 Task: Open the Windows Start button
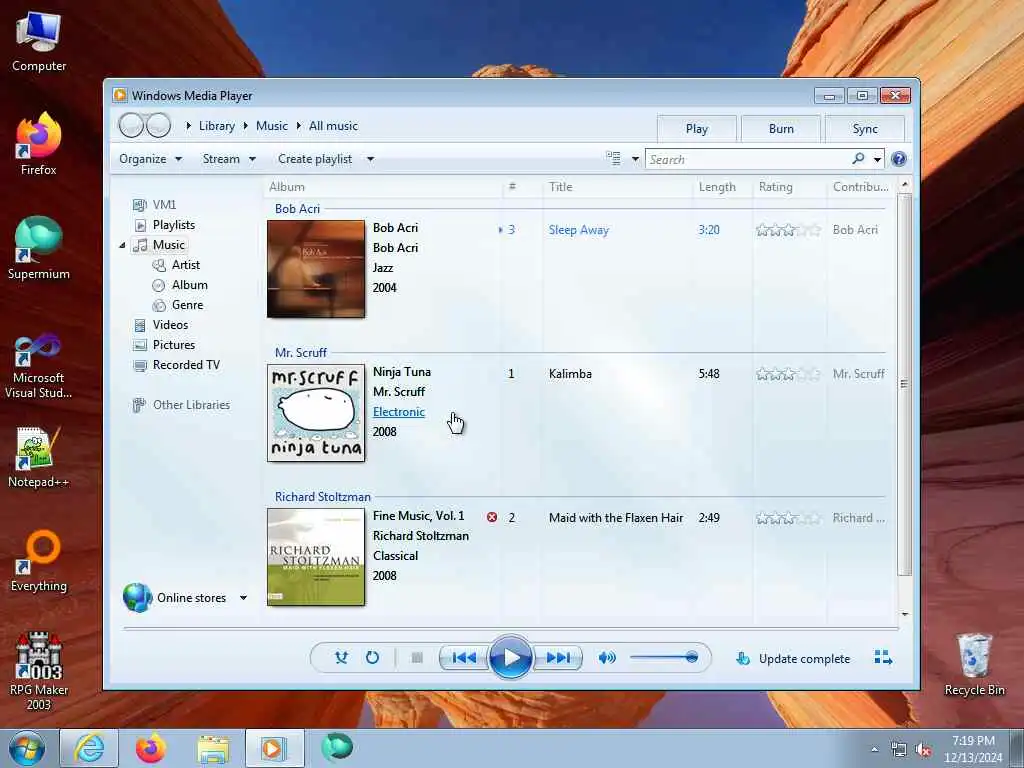click(27, 748)
